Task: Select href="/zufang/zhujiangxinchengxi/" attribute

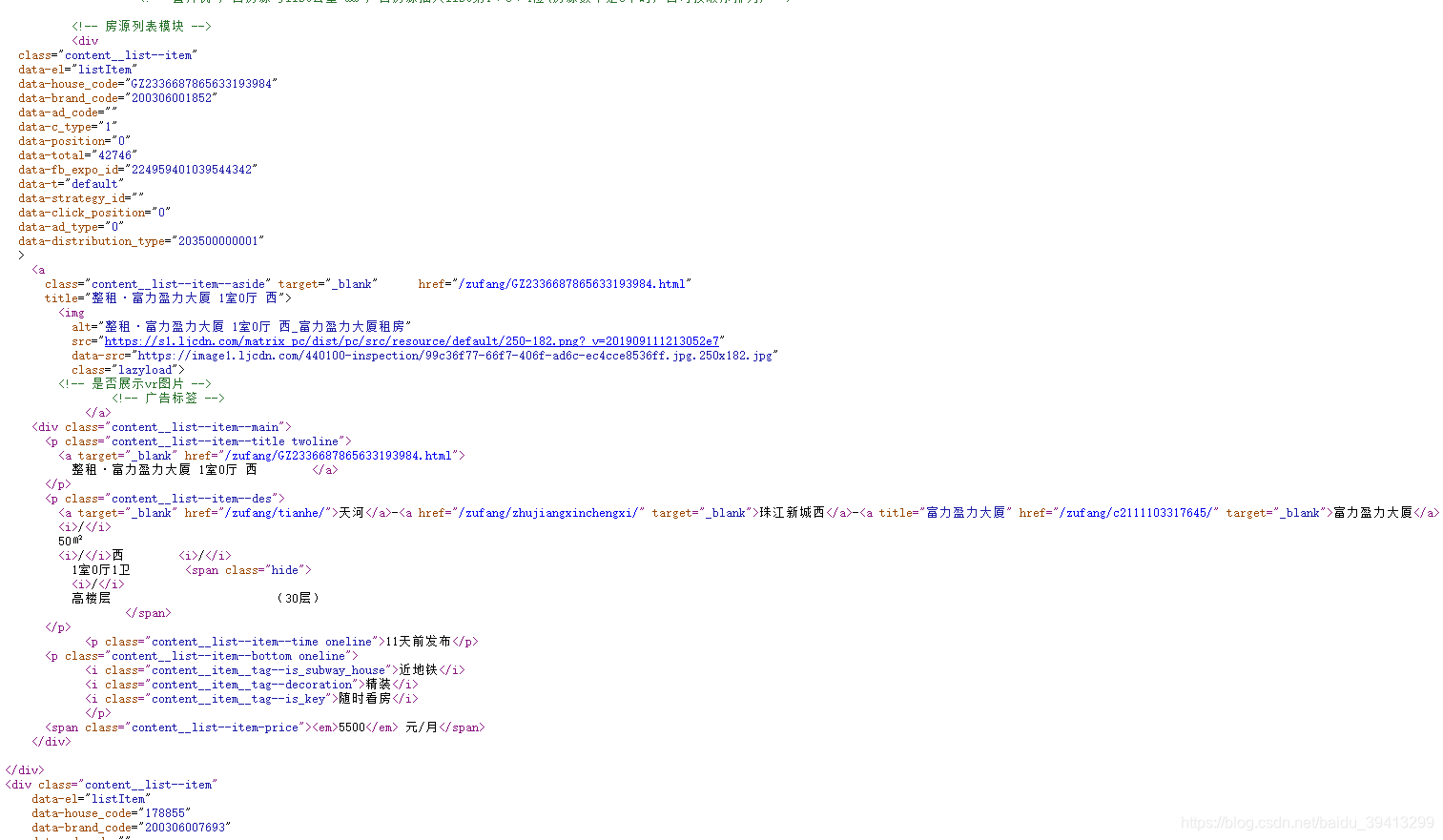Action: (x=531, y=513)
